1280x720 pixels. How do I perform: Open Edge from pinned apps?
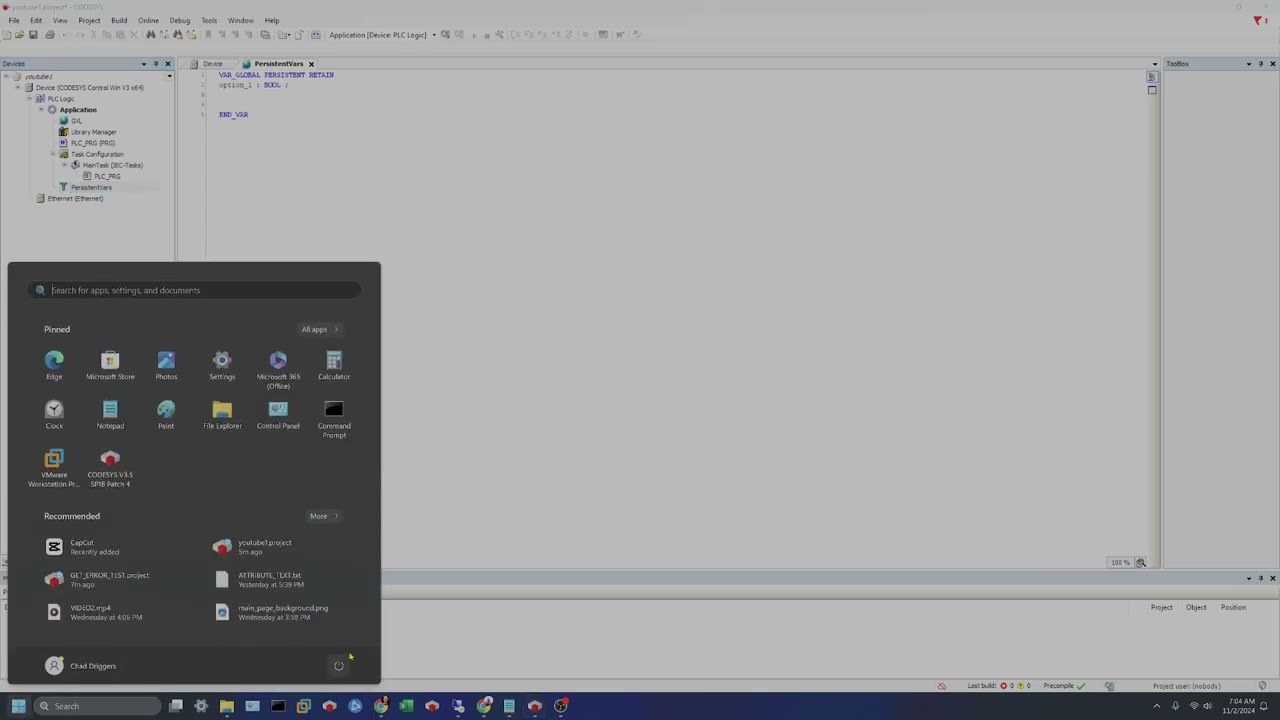(54, 365)
